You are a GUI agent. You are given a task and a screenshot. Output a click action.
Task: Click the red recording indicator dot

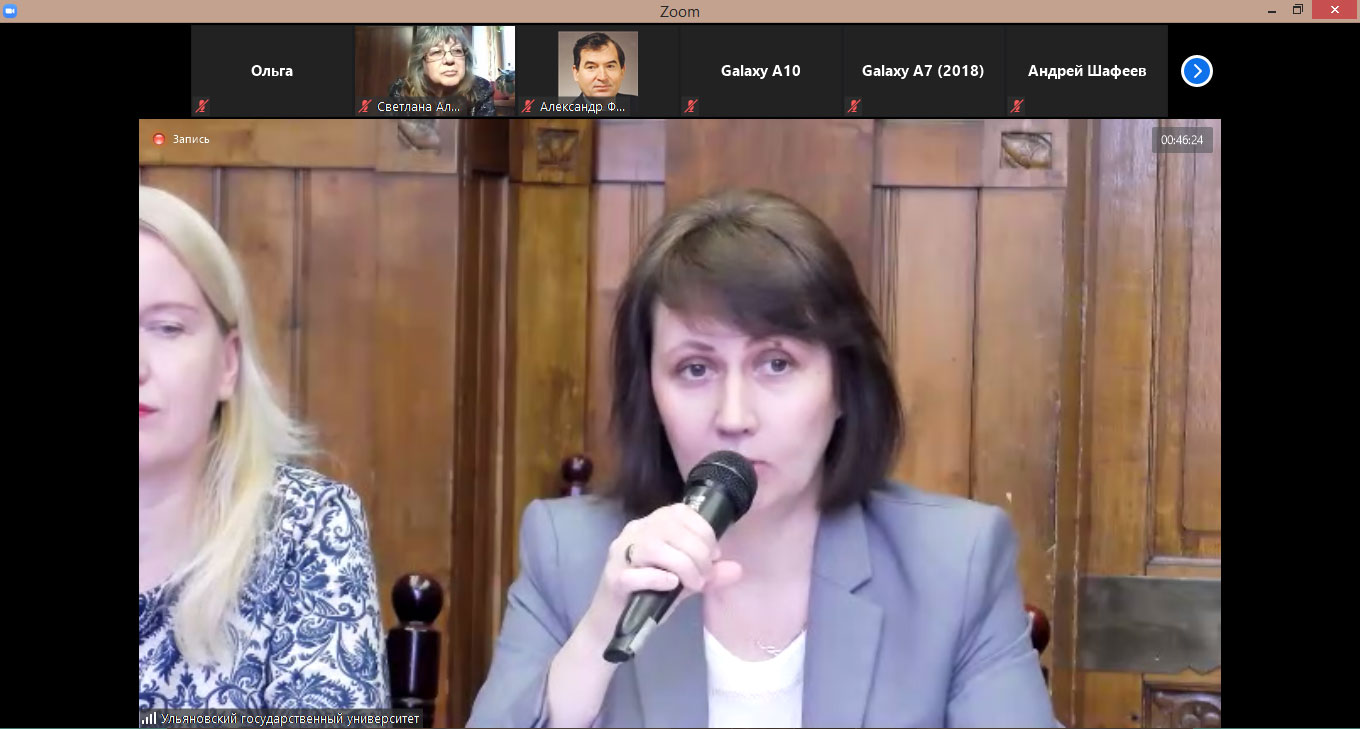click(x=158, y=139)
